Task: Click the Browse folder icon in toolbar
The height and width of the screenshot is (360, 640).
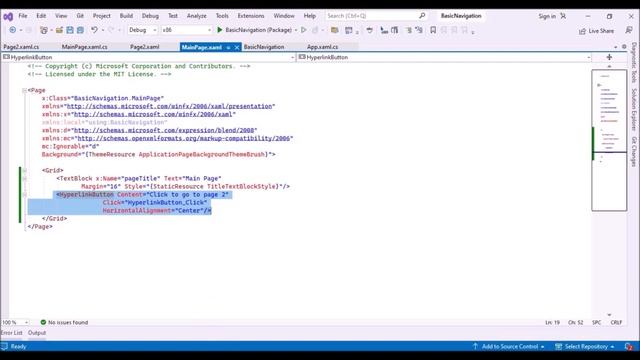Action: [334, 30]
